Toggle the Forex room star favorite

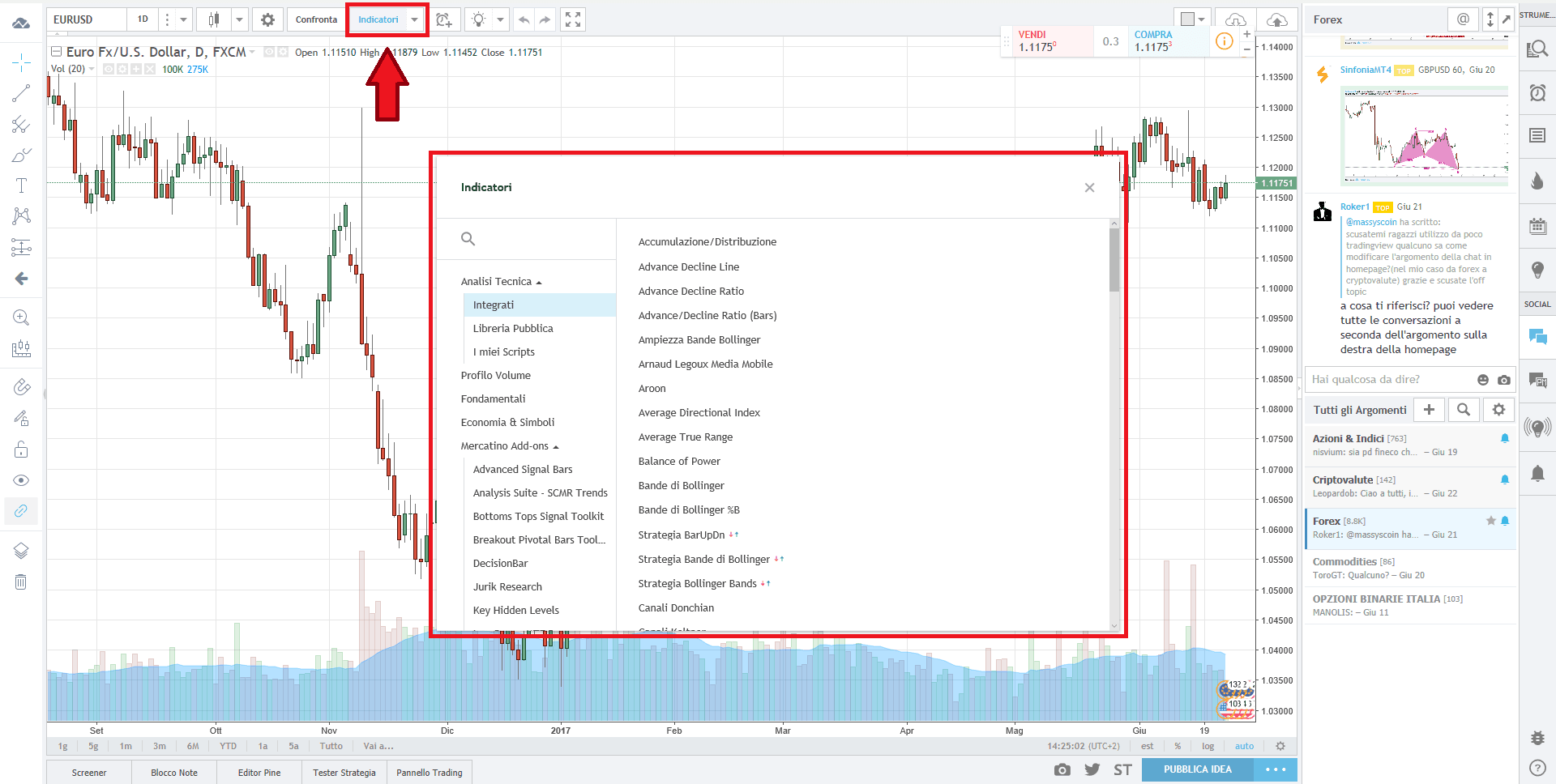coord(1490,521)
